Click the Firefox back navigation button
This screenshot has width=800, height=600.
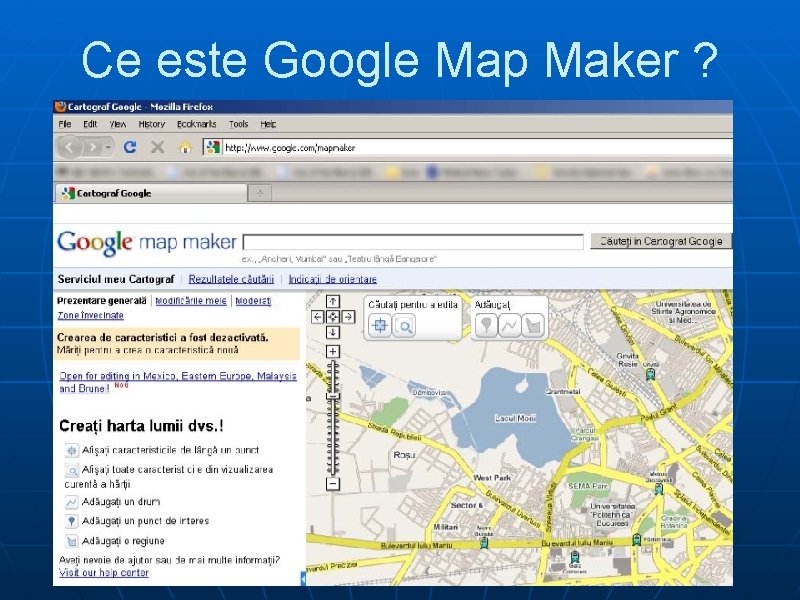(69, 147)
